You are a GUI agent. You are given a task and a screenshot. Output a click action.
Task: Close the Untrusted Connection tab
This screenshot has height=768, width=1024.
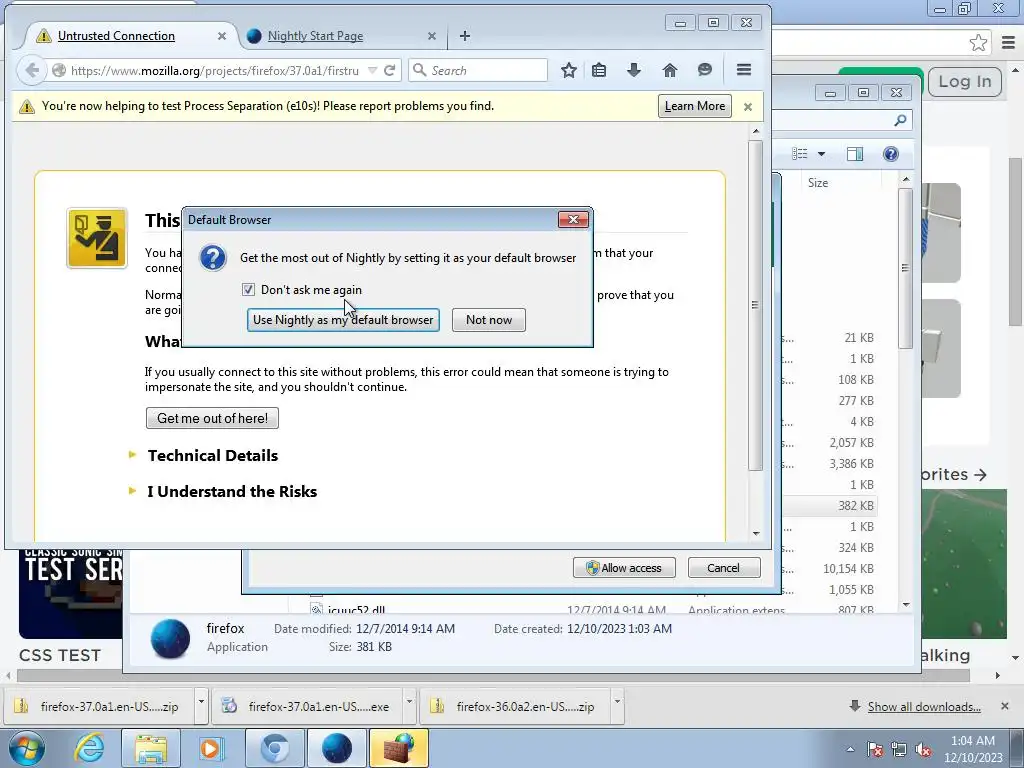click(222, 36)
